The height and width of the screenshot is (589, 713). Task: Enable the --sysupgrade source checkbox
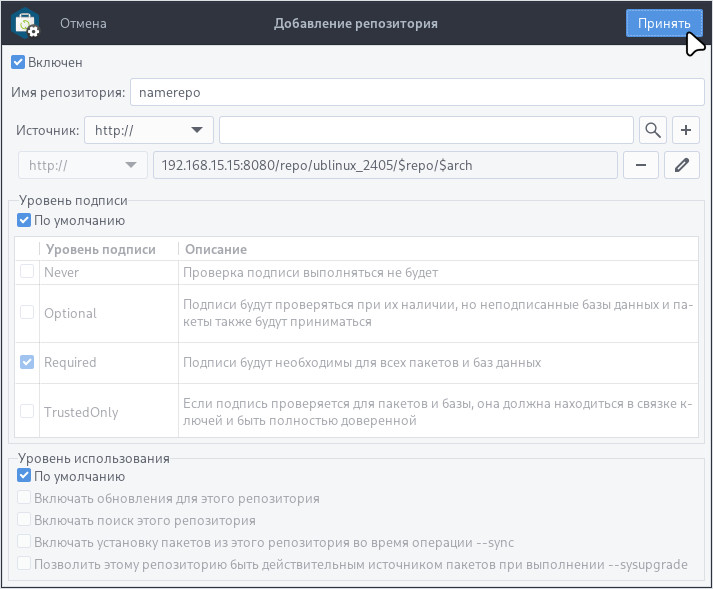[x=24, y=564]
